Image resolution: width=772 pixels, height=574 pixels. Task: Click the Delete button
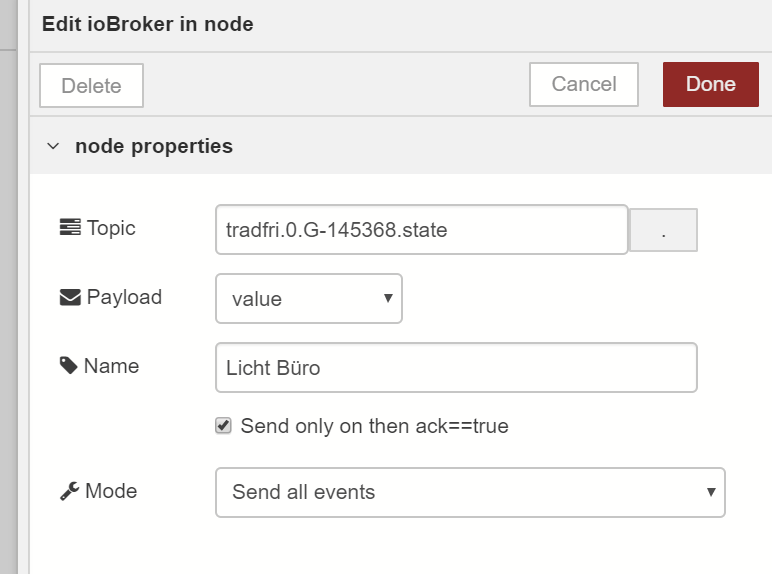(92, 86)
